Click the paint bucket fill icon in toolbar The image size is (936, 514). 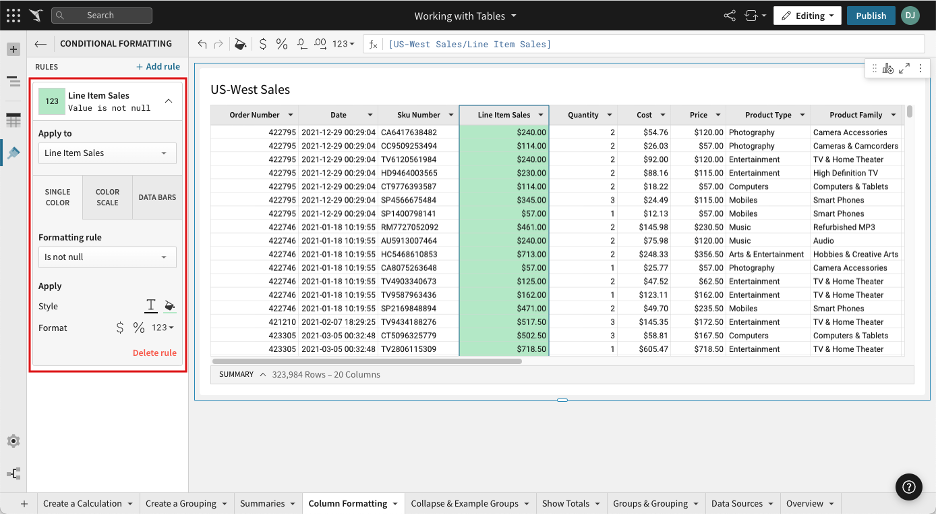(239, 44)
